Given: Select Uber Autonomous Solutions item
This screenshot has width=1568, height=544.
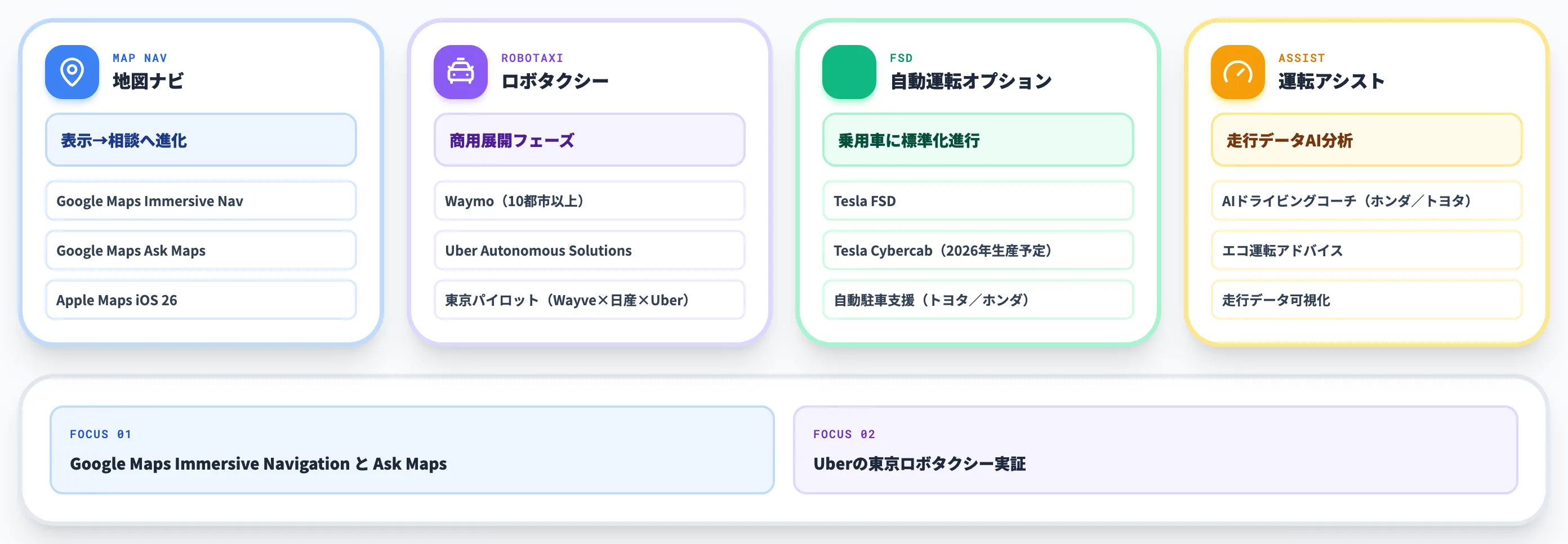Looking at the screenshot, I should pos(589,250).
